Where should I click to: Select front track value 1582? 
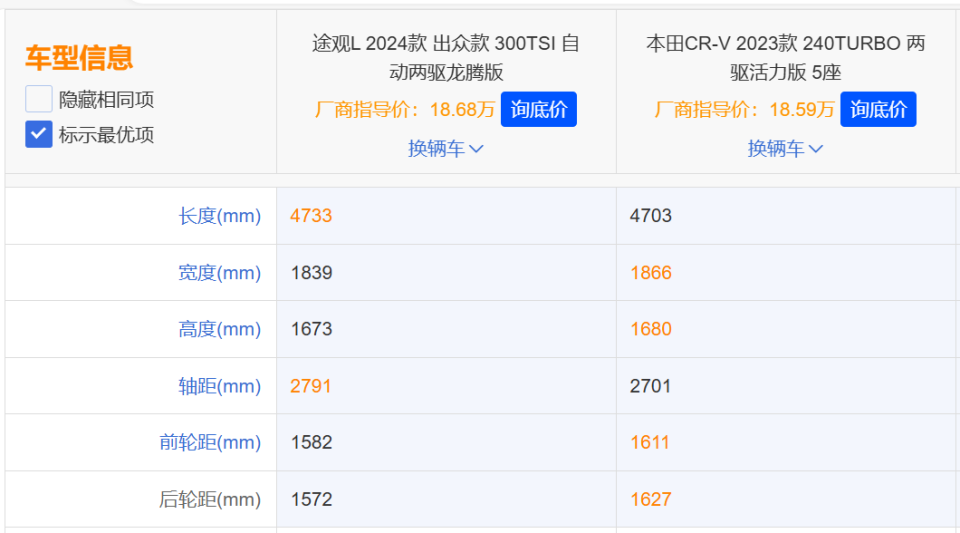[x=311, y=442]
